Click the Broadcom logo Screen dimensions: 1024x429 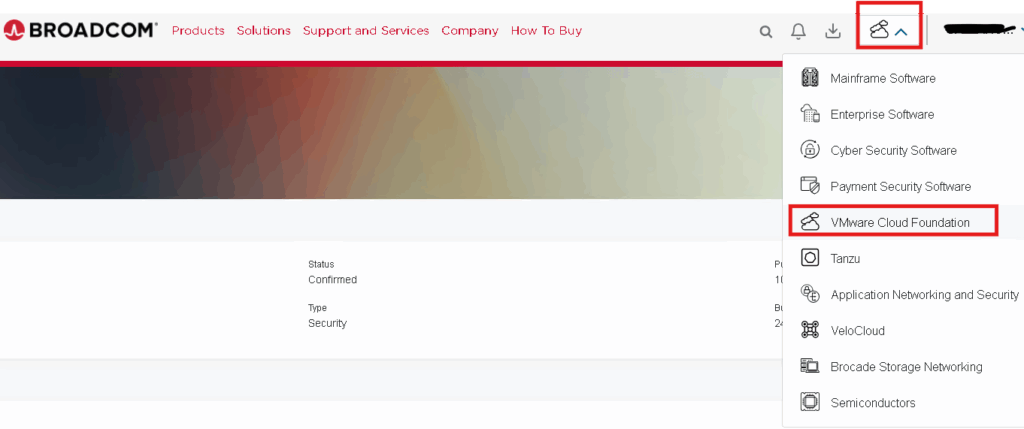point(80,30)
